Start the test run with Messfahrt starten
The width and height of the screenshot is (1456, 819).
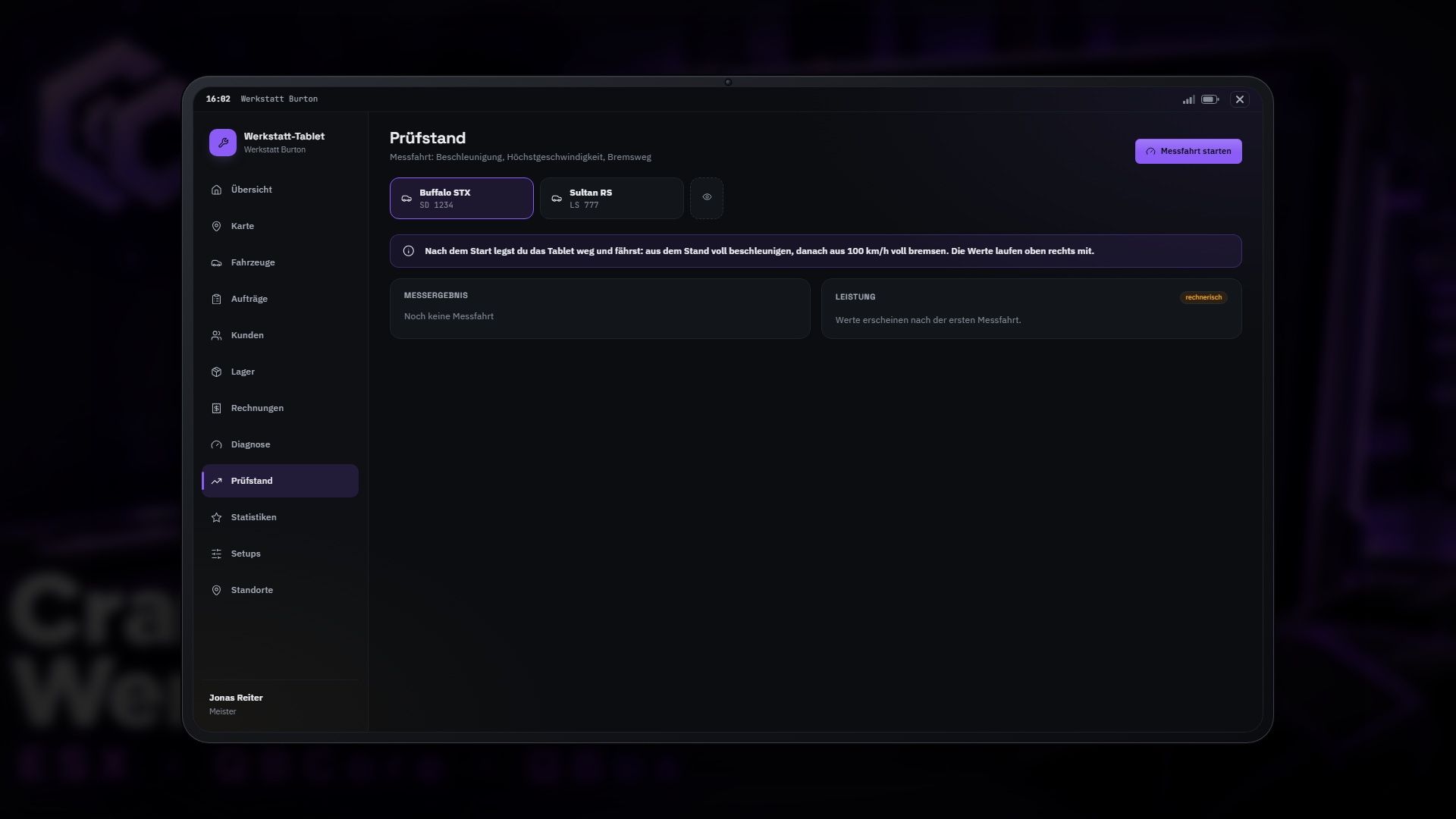pyautogui.click(x=1188, y=151)
